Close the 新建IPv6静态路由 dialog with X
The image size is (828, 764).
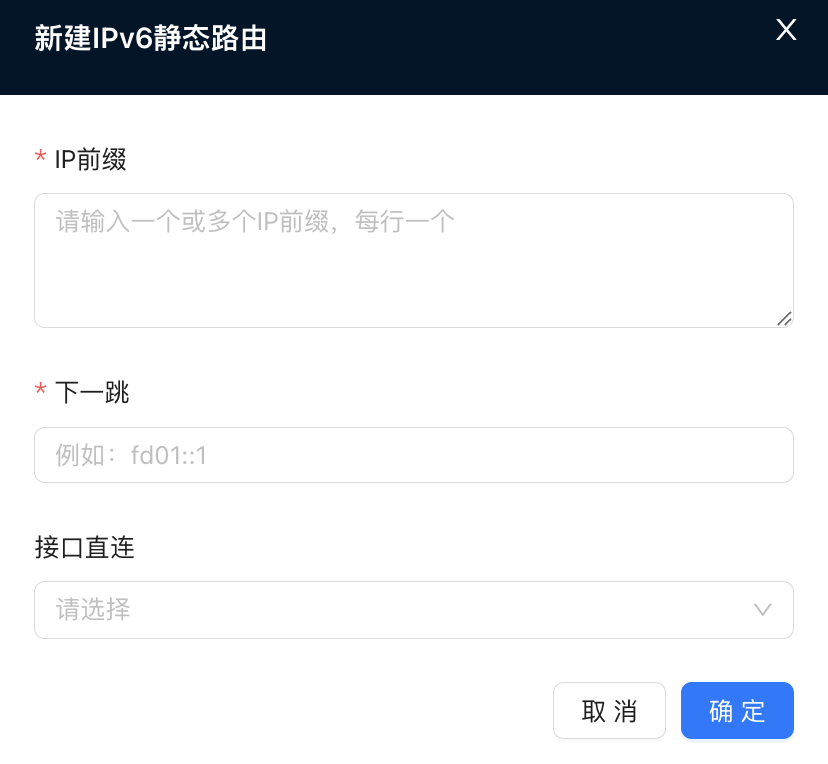[x=786, y=30]
